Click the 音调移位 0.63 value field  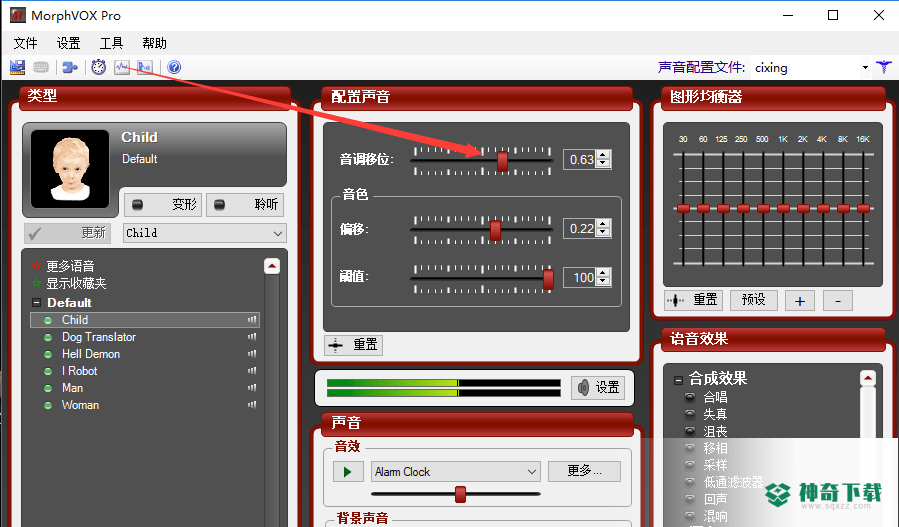point(580,159)
